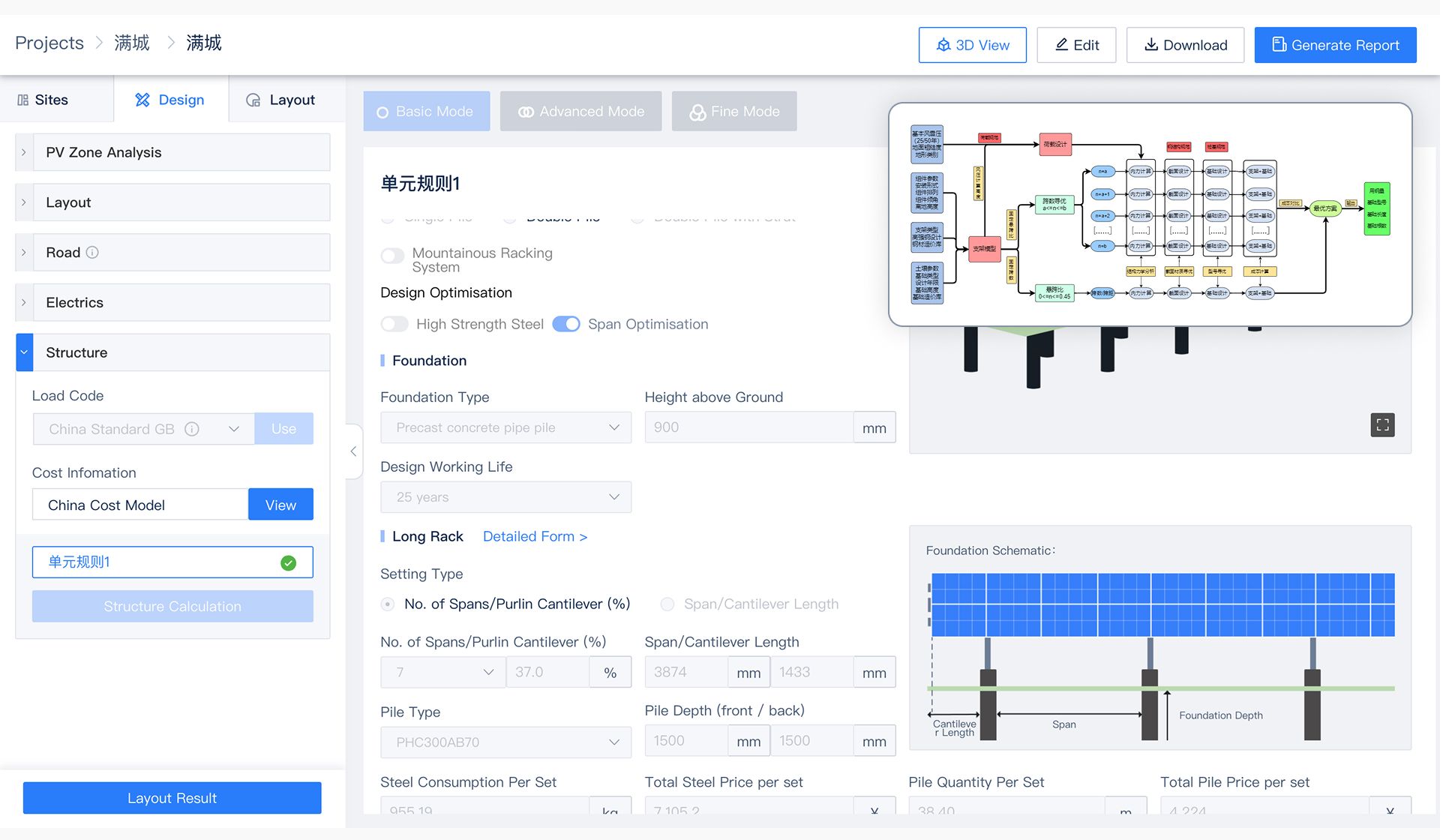
Task: Open 3D View
Action: click(973, 45)
